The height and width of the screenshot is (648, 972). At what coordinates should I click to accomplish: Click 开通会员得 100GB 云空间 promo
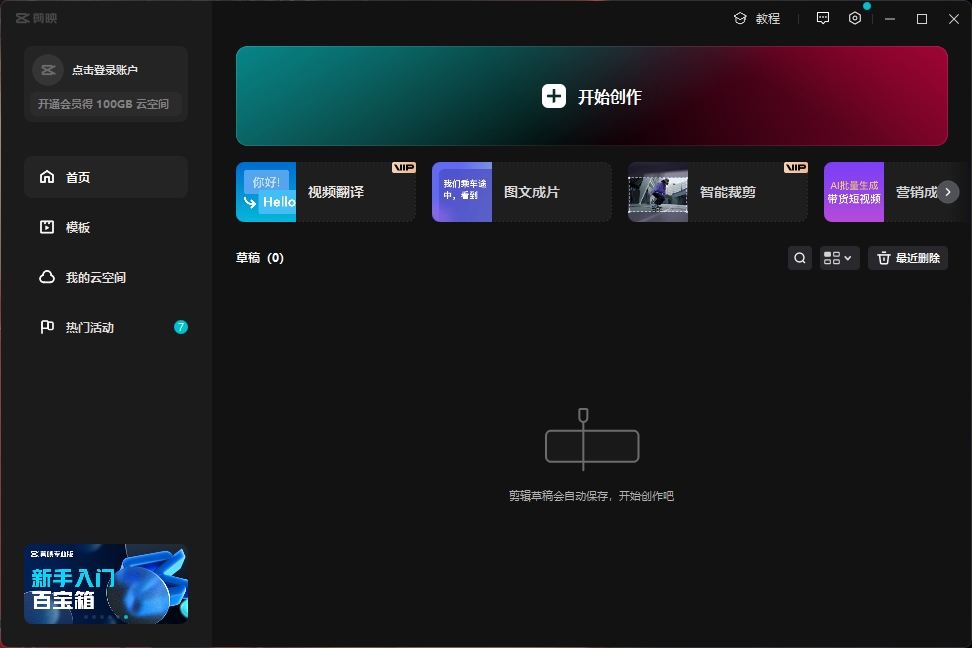tap(104, 104)
